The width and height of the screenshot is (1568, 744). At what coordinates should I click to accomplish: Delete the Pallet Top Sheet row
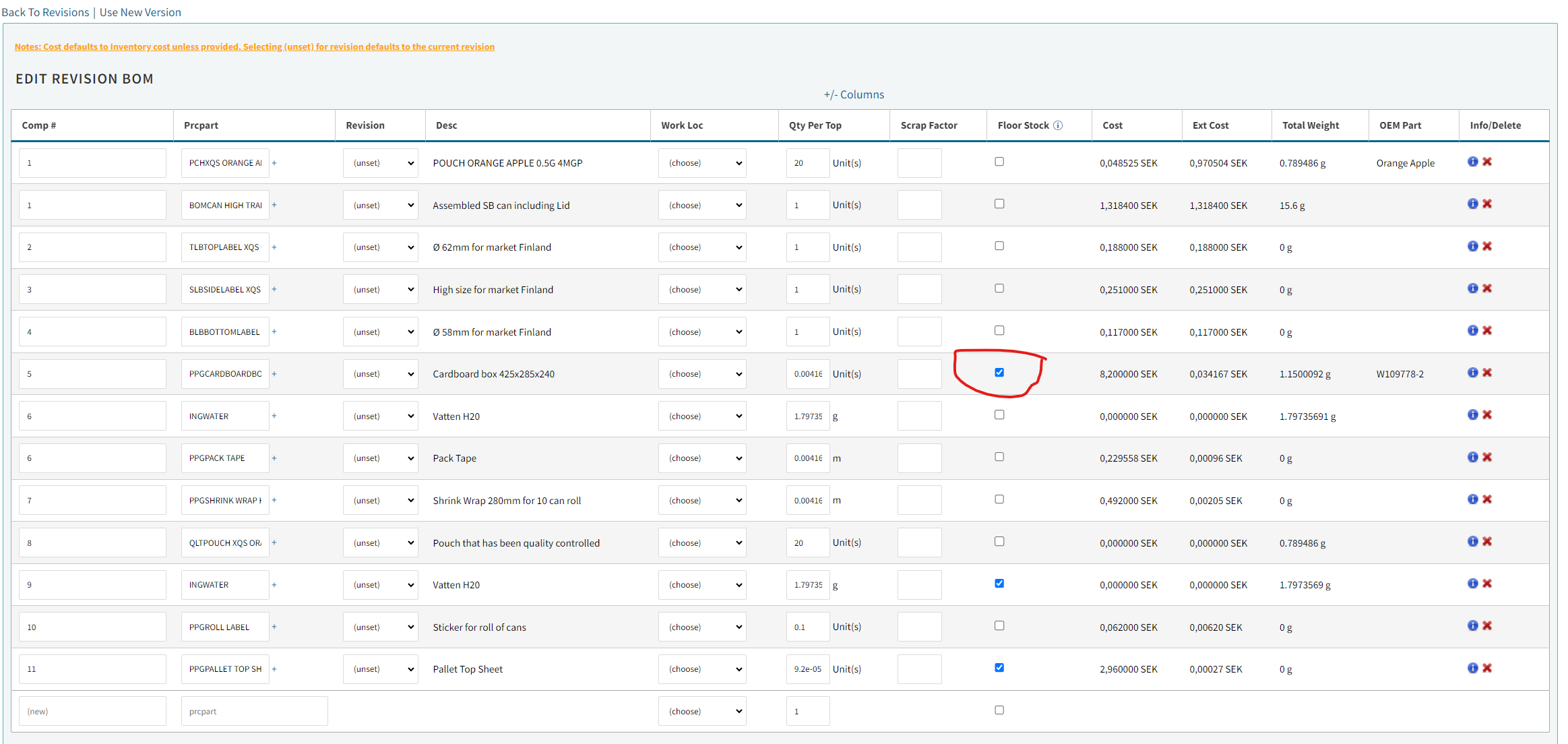[x=1487, y=668]
